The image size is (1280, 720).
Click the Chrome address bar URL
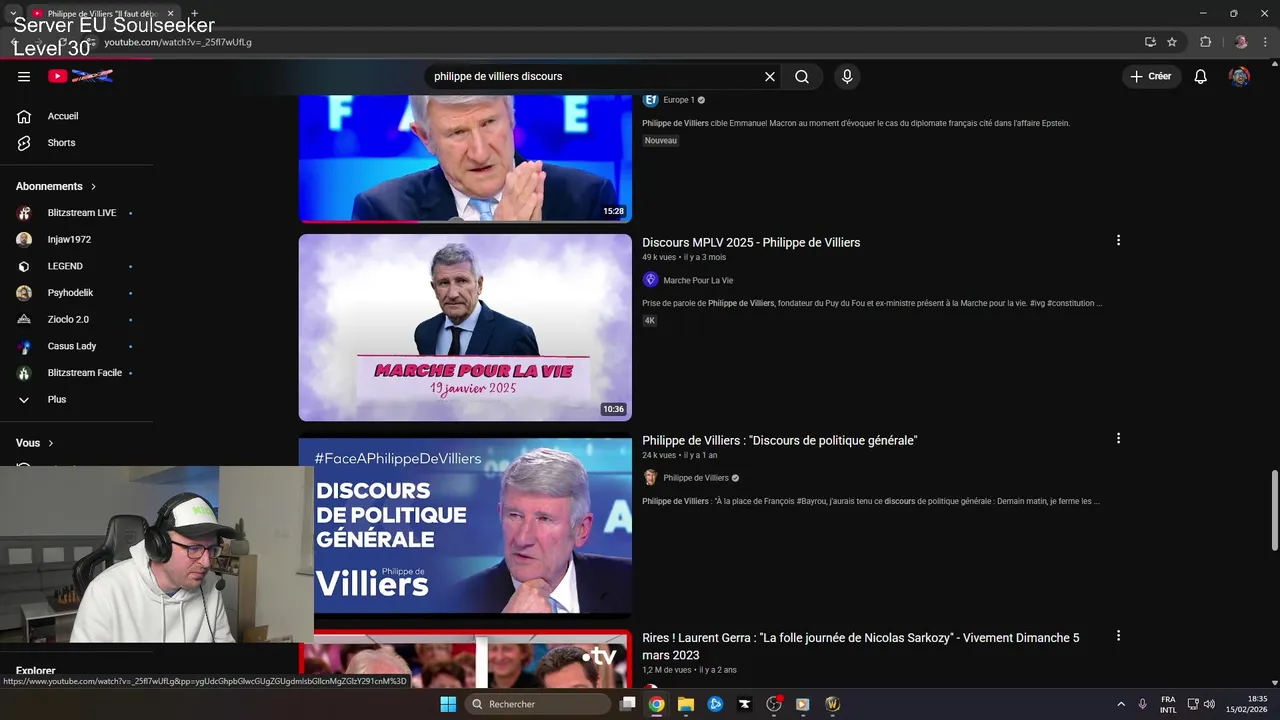click(178, 42)
